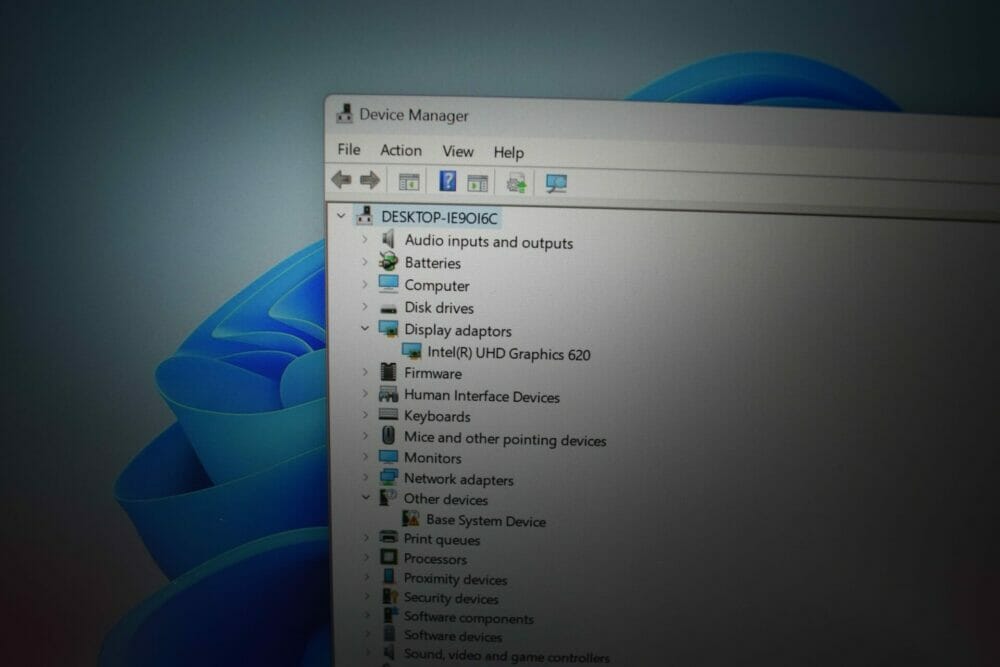Collapse the Other devices chevron
Viewport: 1000px width, 667px height.
click(366, 497)
